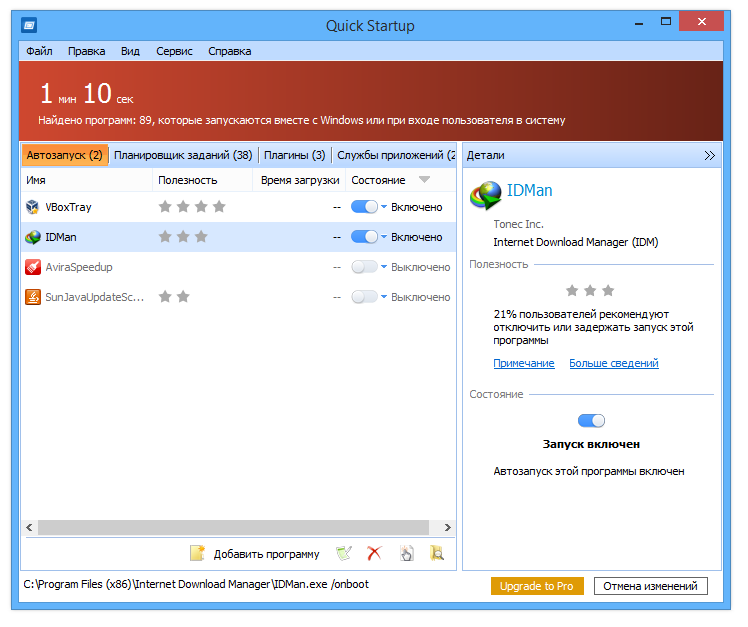Image resolution: width=748 pixels, height=627 pixels.
Task: Click the IDMan title in Details panel
Action: (x=530, y=190)
